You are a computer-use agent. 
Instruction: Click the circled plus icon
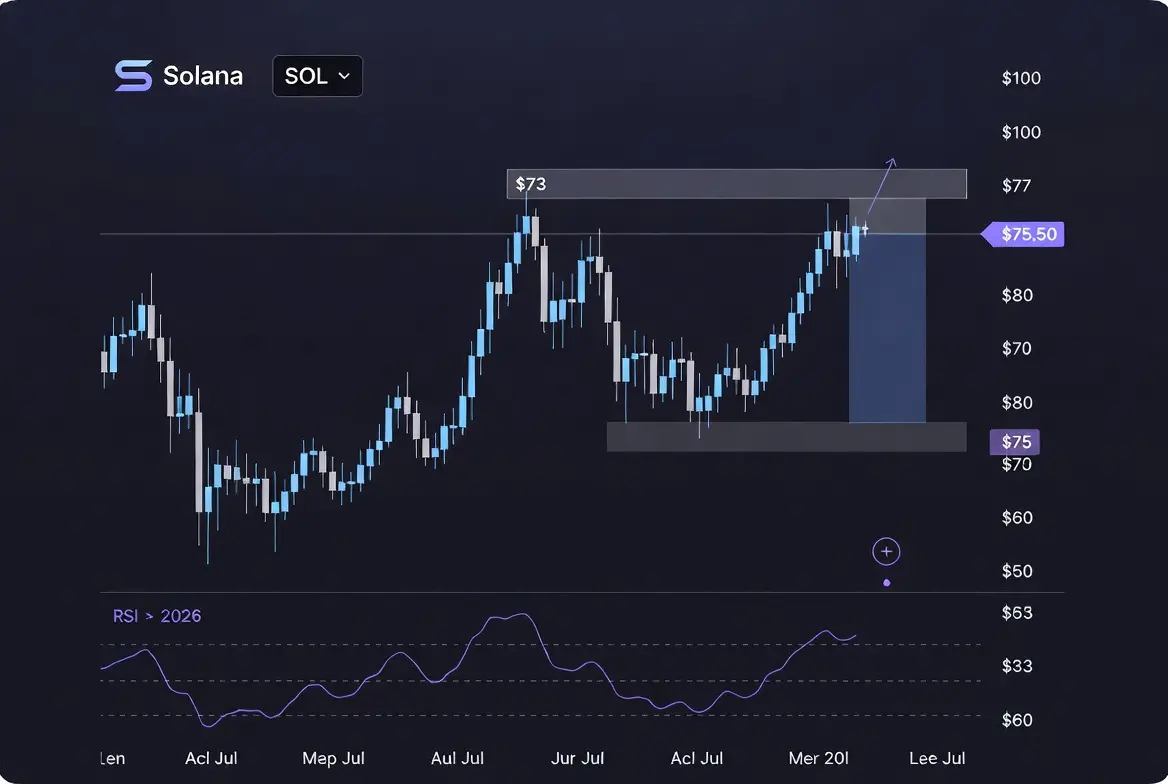886,551
